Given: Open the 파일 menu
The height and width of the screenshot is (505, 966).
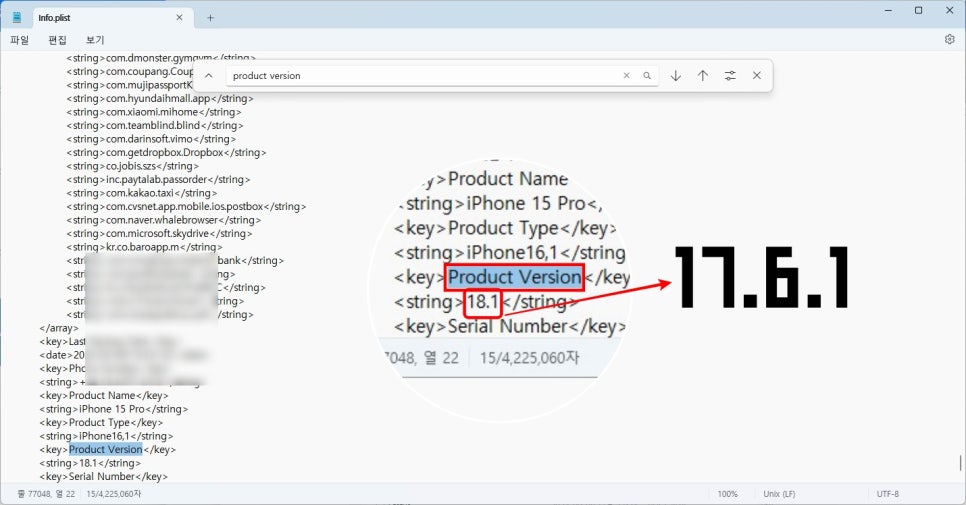Looking at the screenshot, I should coord(19,40).
